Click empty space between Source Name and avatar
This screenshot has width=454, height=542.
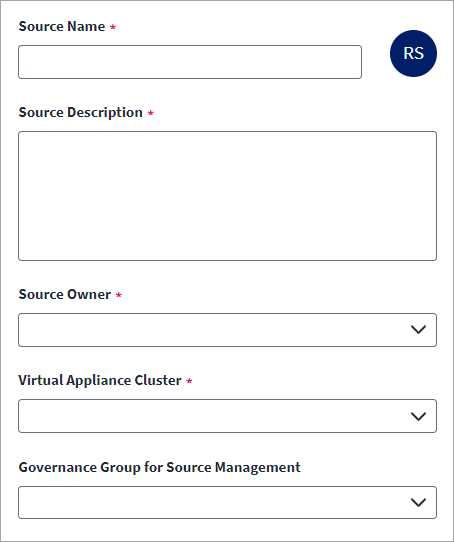[x=376, y=62]
